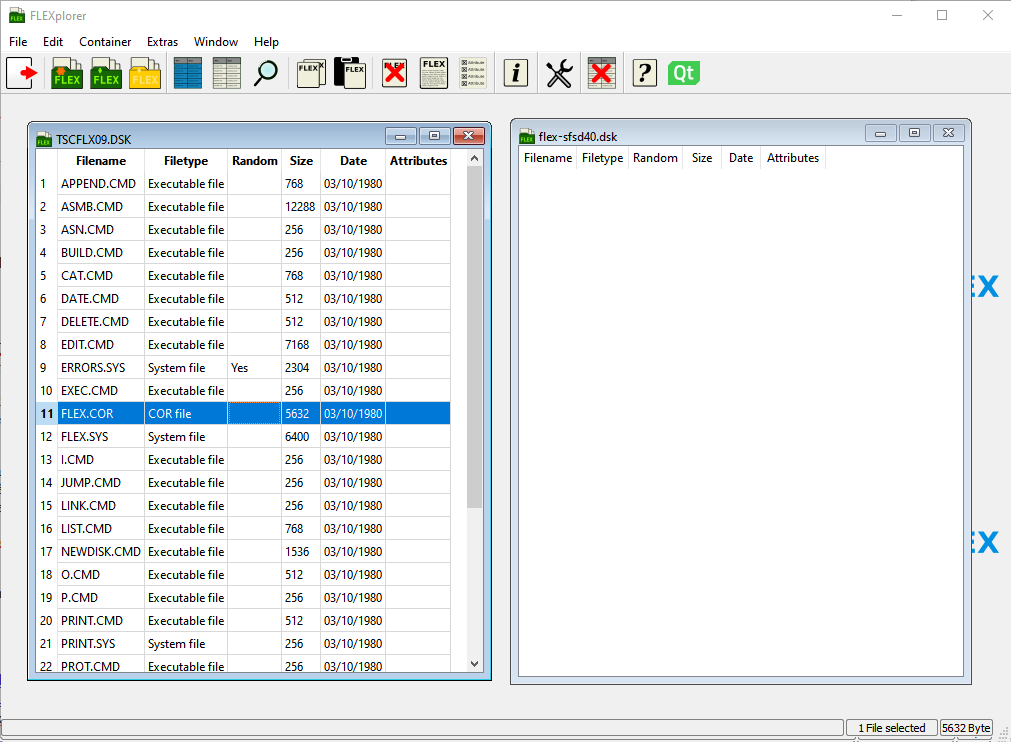This screenshot has height=742, width=1011.
Task: Open the Window menu
Action: 216,42
